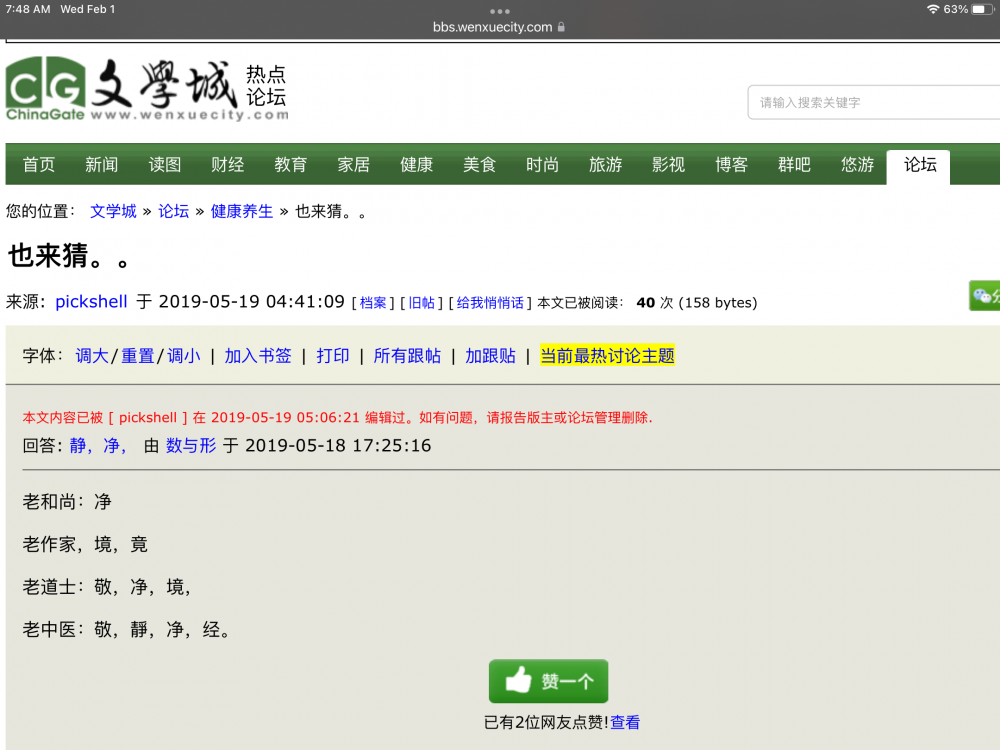The width and height of the screenshot is (1000, 750).
Task: View all replies via 所有跟帖
Action: click(407, 356)
